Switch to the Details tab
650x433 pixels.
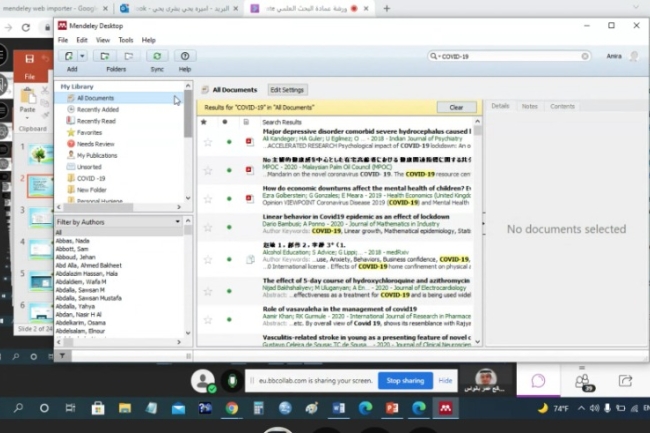(x=500, y=106)
